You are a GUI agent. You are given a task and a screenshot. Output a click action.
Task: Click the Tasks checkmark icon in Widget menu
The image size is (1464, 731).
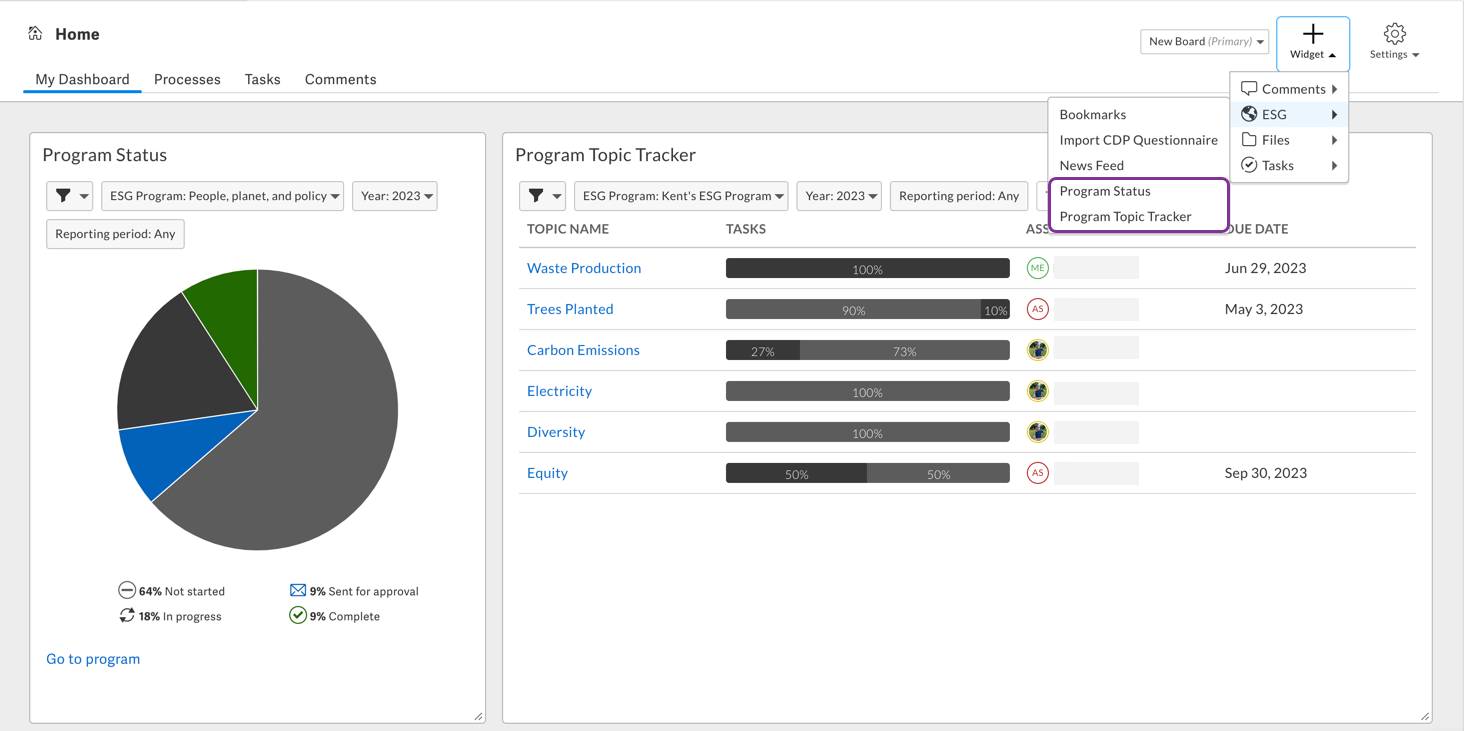coord(1249,165)
